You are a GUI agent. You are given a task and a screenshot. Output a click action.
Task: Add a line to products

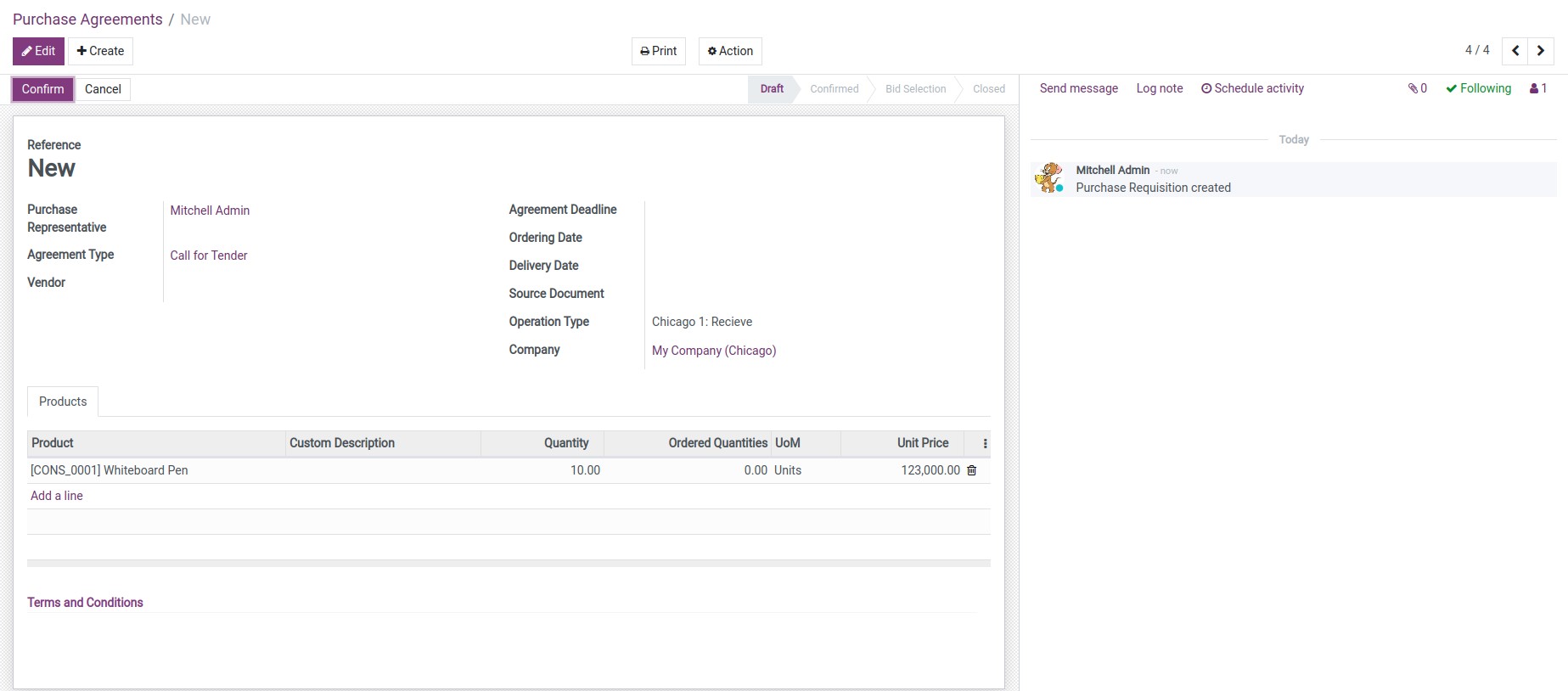(57, 496)
